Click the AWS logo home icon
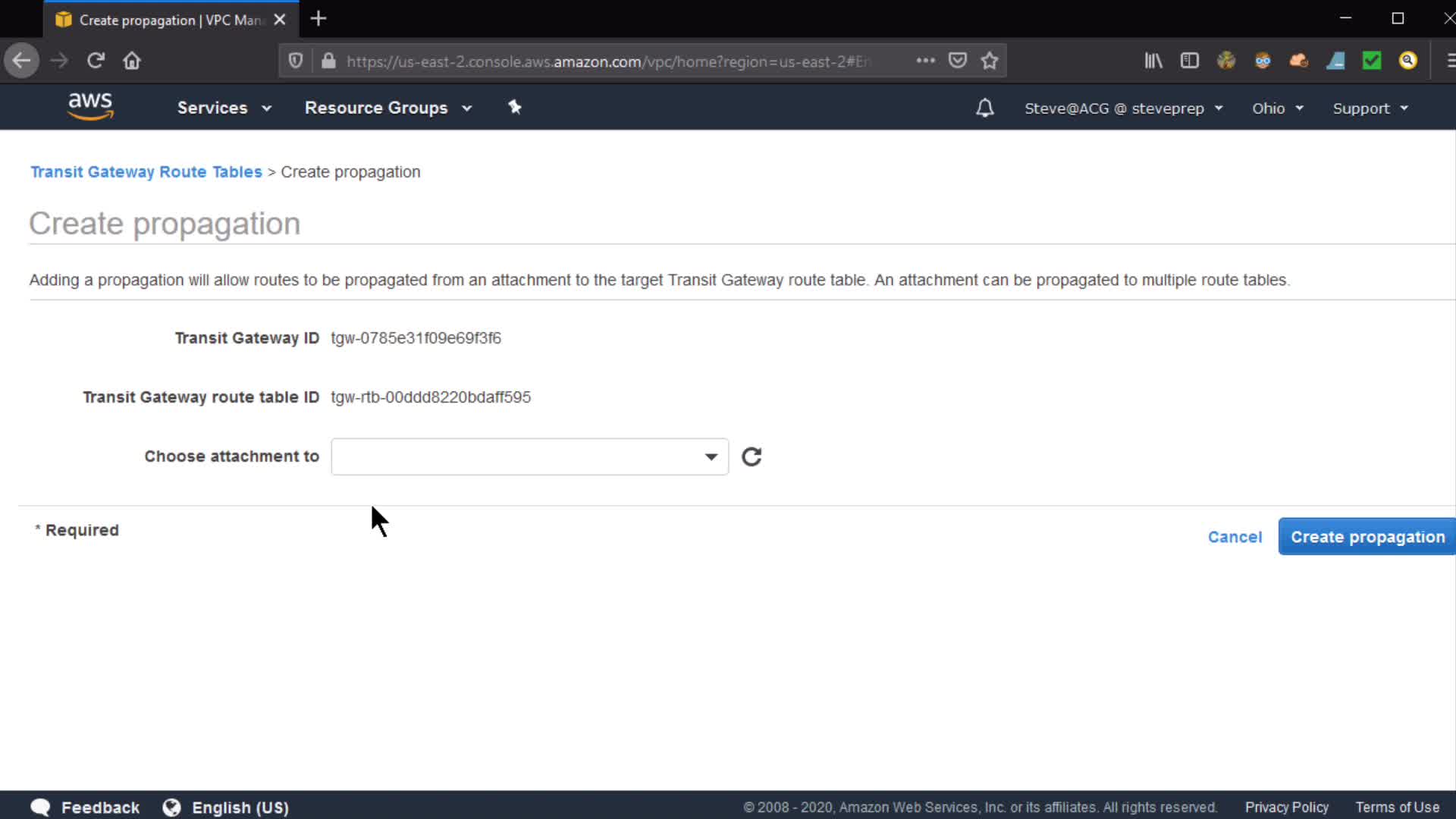 point(90,106)
